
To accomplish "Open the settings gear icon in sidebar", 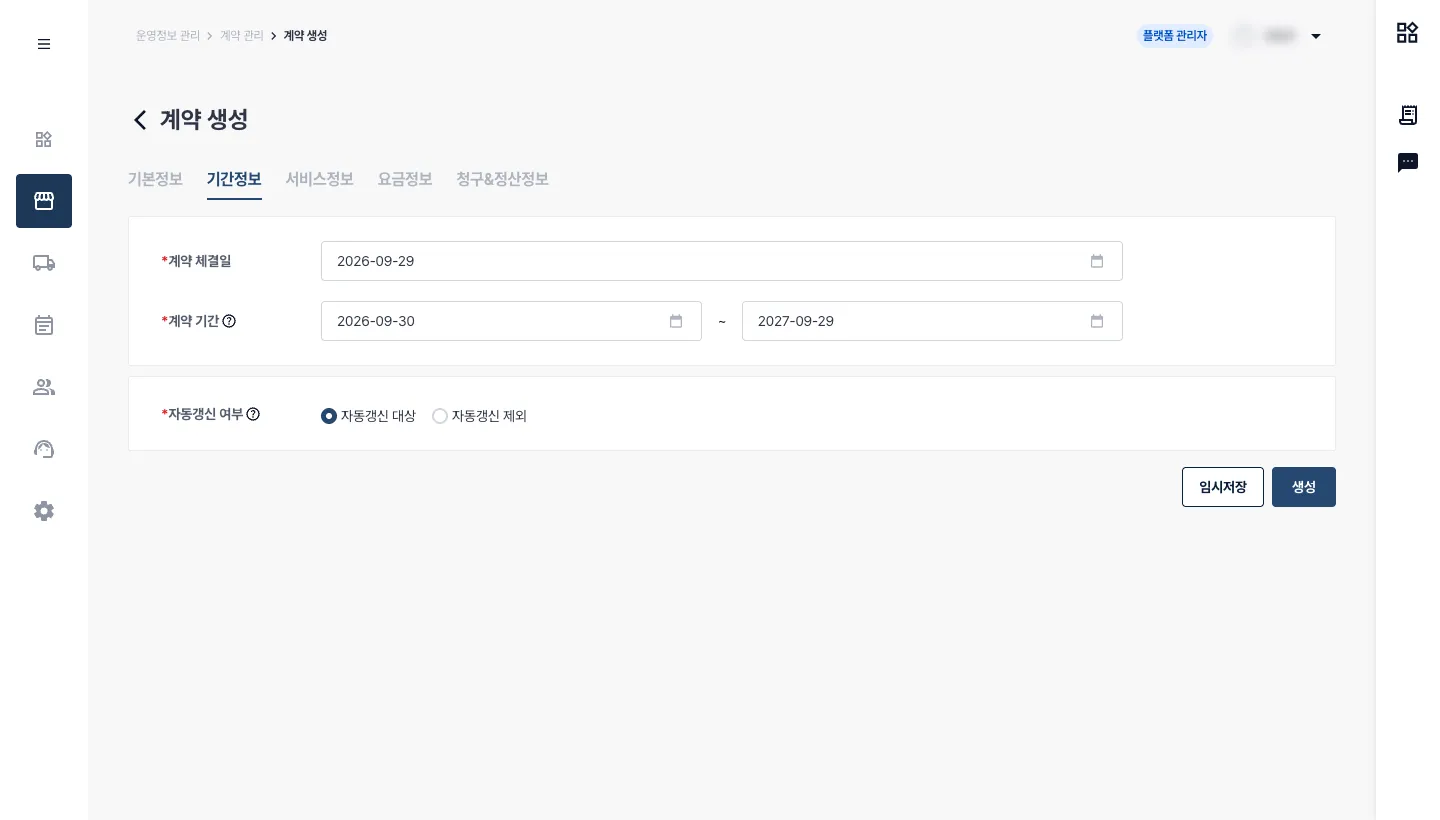I will 44,511.
